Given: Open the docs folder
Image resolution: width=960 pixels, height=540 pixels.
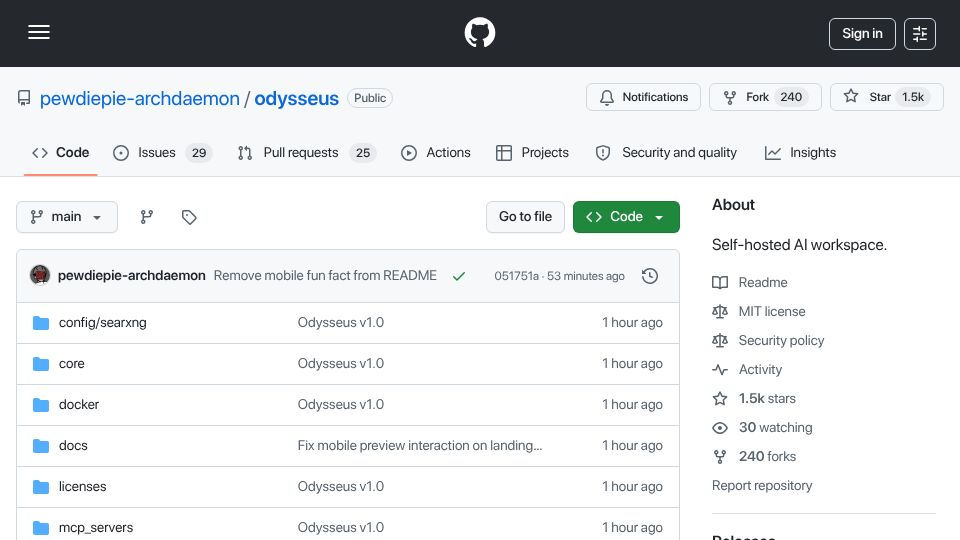Looking at the screenshot, I should [x=73, y=446].
